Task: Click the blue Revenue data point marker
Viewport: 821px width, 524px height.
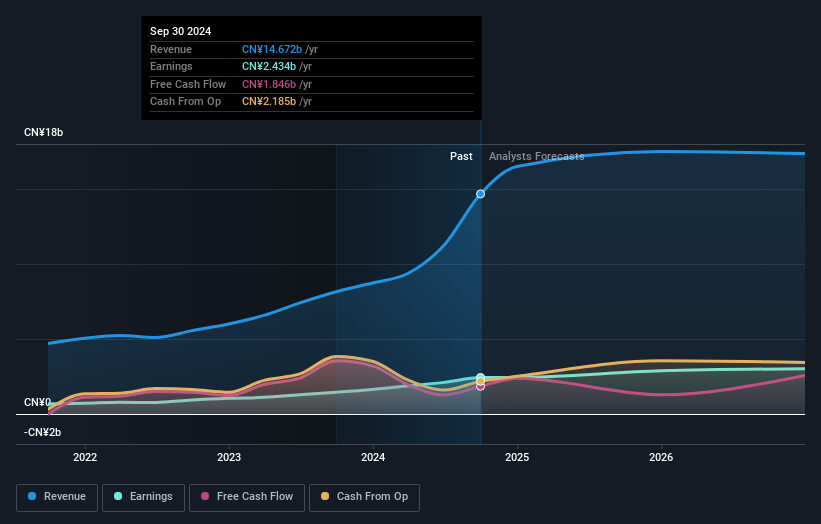Action: click(x=480, y=194)
